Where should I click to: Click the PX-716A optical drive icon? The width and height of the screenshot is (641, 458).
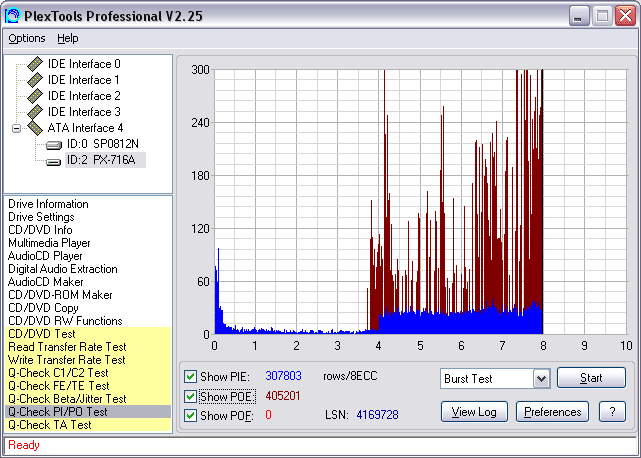point(54,162)
